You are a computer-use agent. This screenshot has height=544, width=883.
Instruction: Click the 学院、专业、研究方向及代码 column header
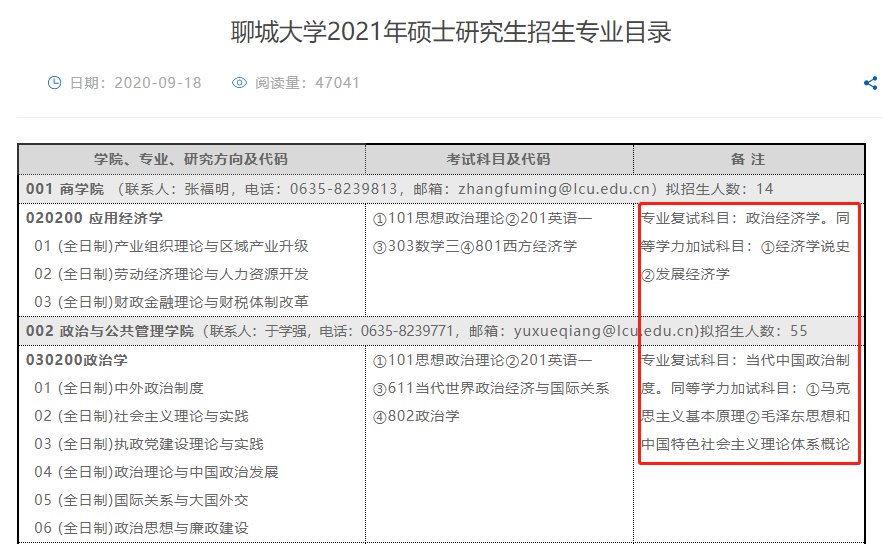(x=191, y=159)
